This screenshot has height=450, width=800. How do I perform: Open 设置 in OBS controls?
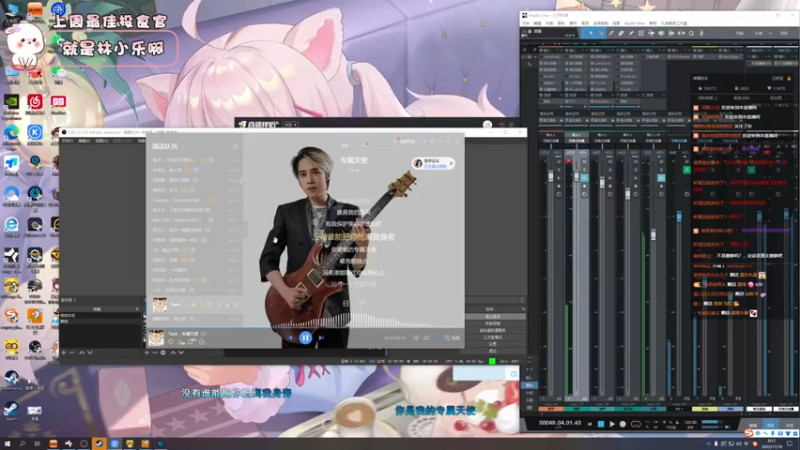coord(492,344)
